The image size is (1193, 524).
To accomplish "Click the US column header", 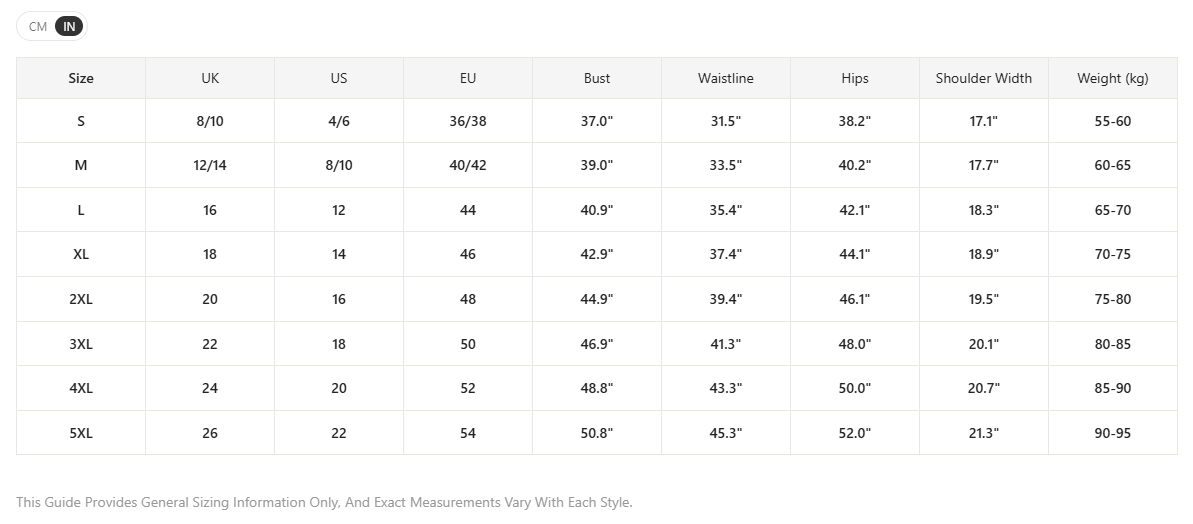I will (339, 78).
